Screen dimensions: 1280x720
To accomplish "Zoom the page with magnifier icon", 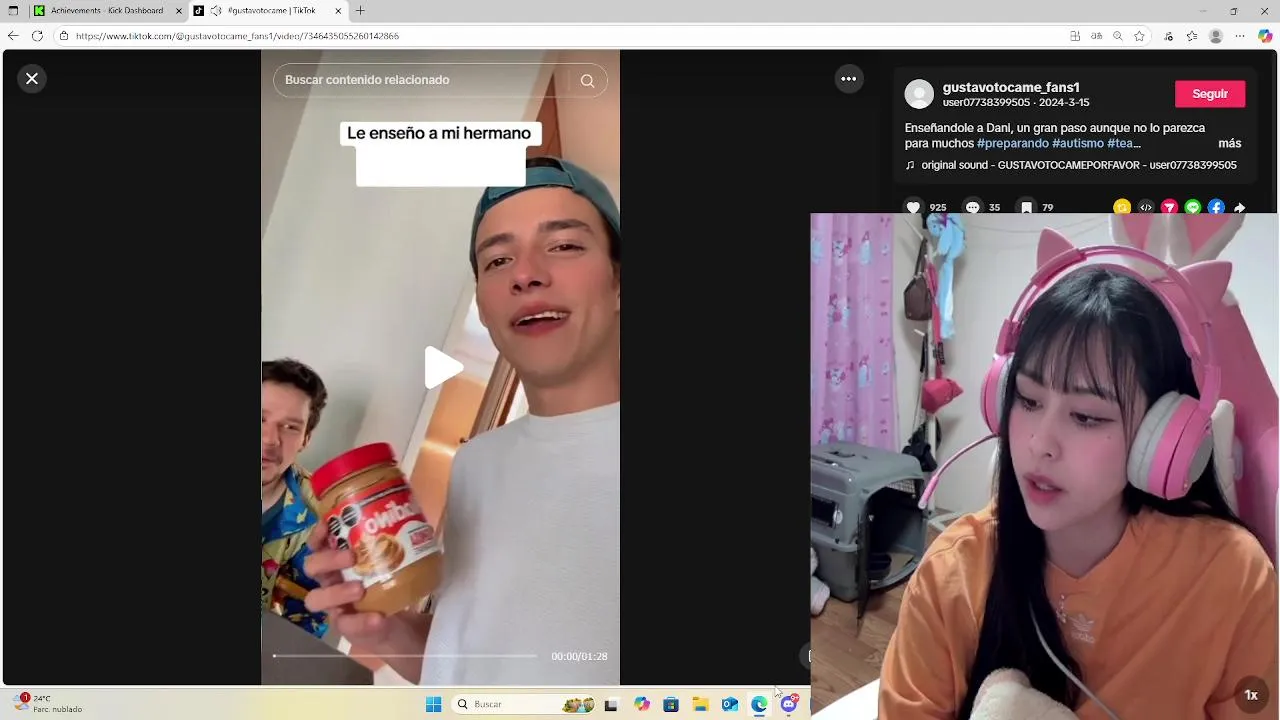I will [1118, 36].
